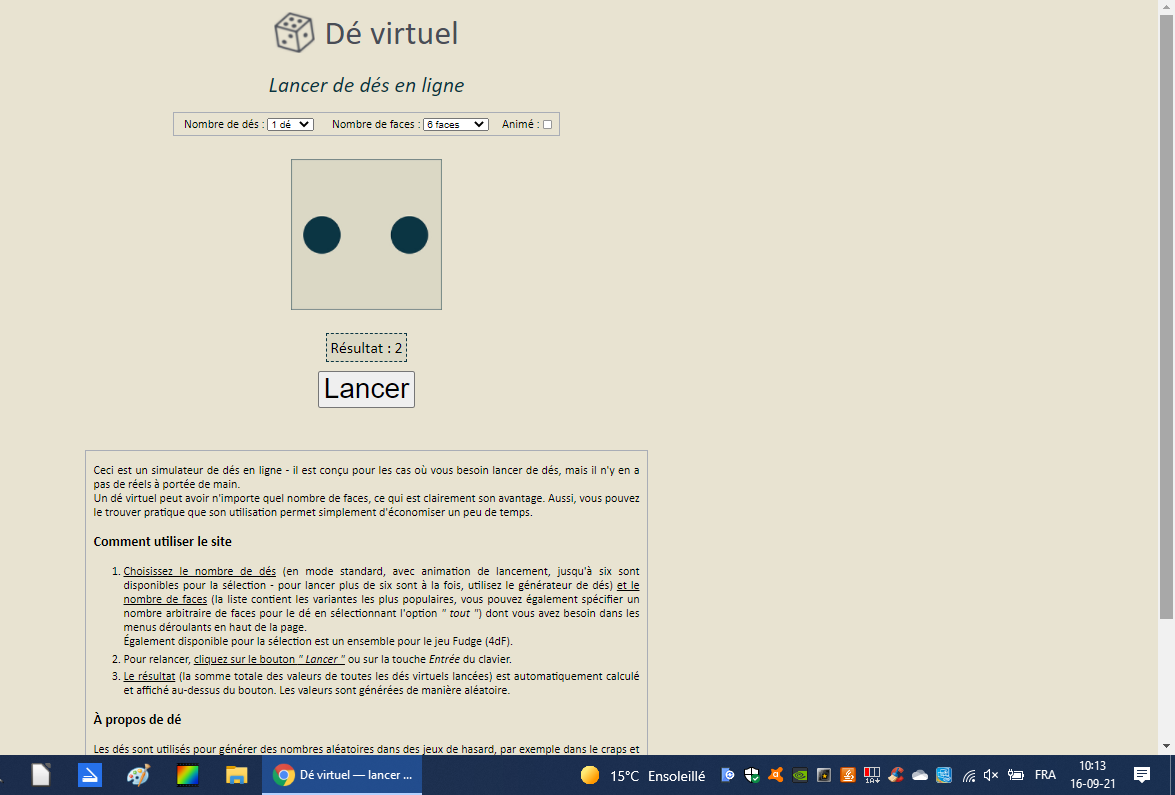Click the muted volume speaker icon
Screen dimensions: 1175x795
point(991,776)
